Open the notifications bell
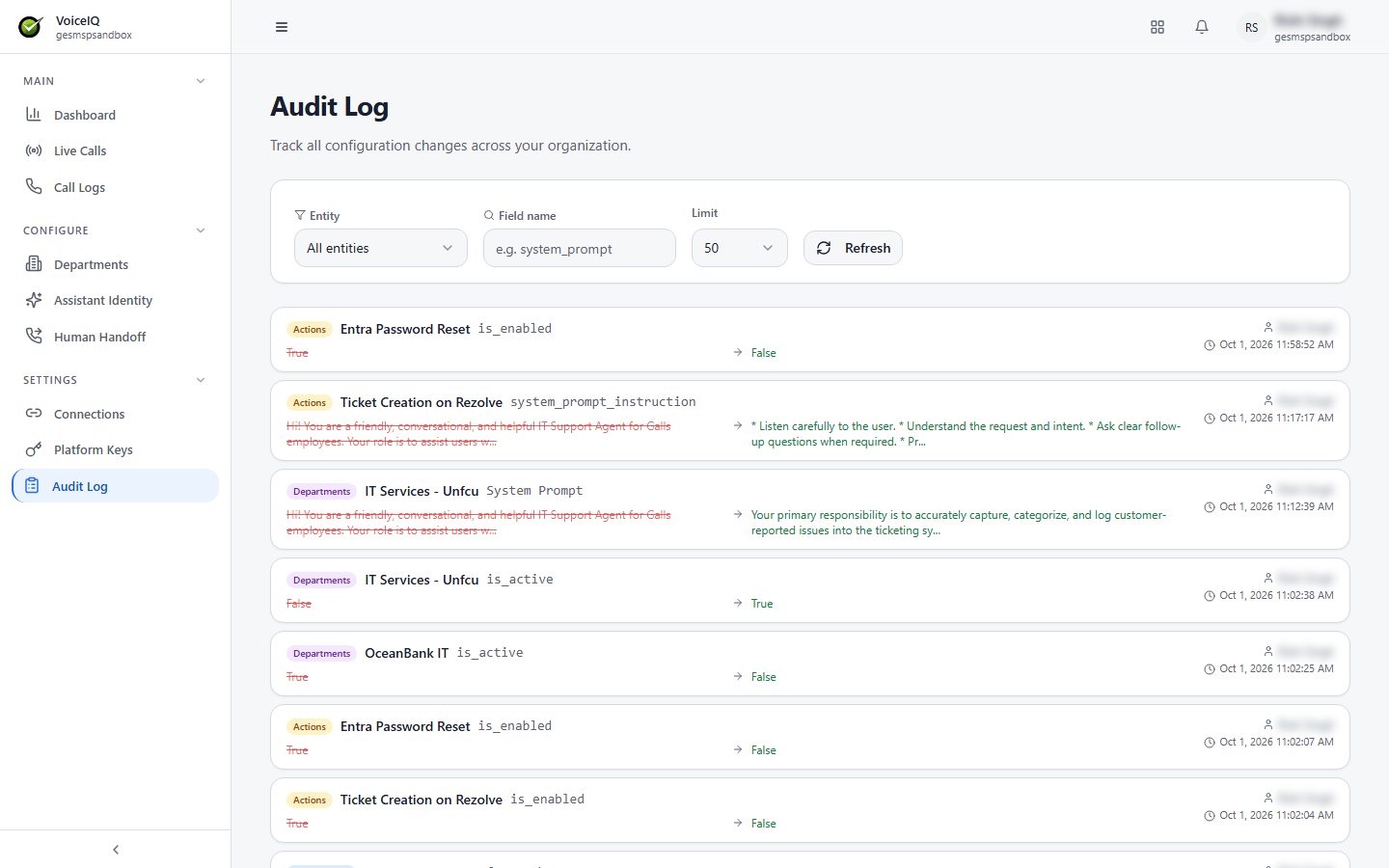Screen dimensions: 1389x868 click(x=1202, y=27)
